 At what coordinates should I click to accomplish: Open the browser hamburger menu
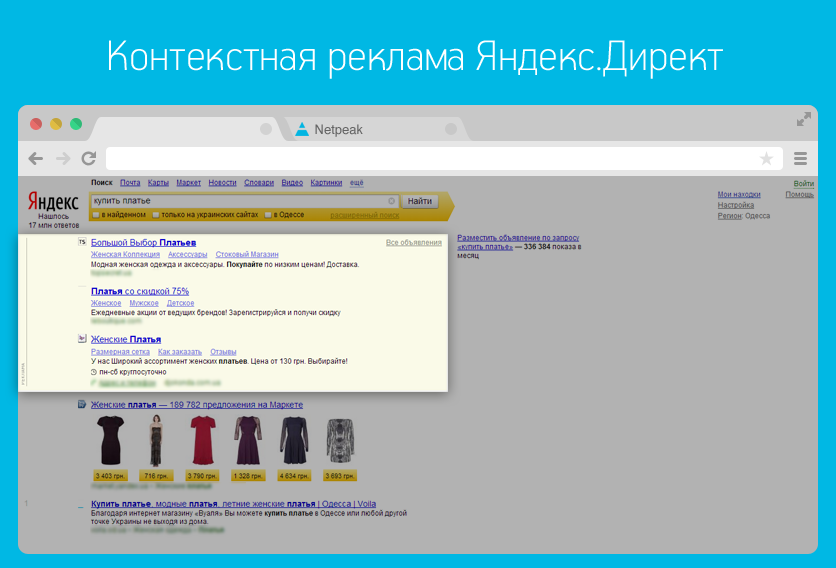[x=800, y=158]
